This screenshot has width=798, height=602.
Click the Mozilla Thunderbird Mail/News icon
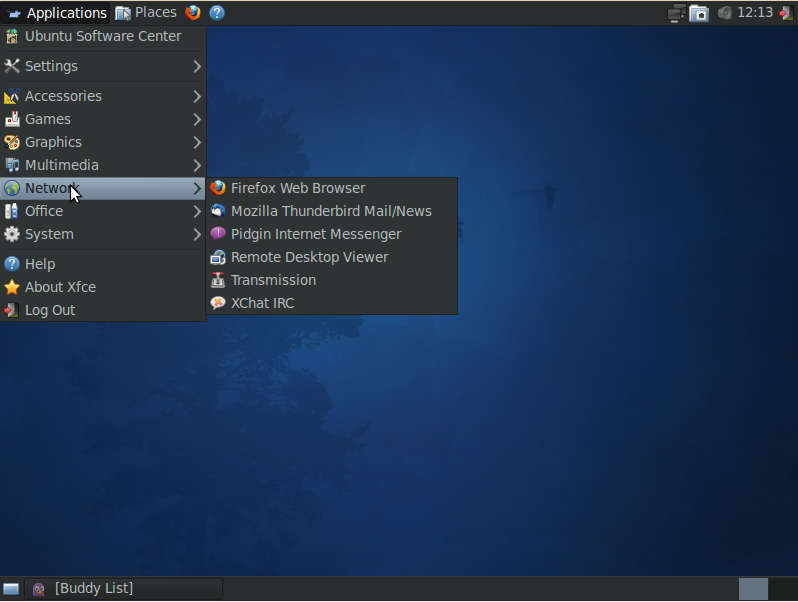coord(218,211)
